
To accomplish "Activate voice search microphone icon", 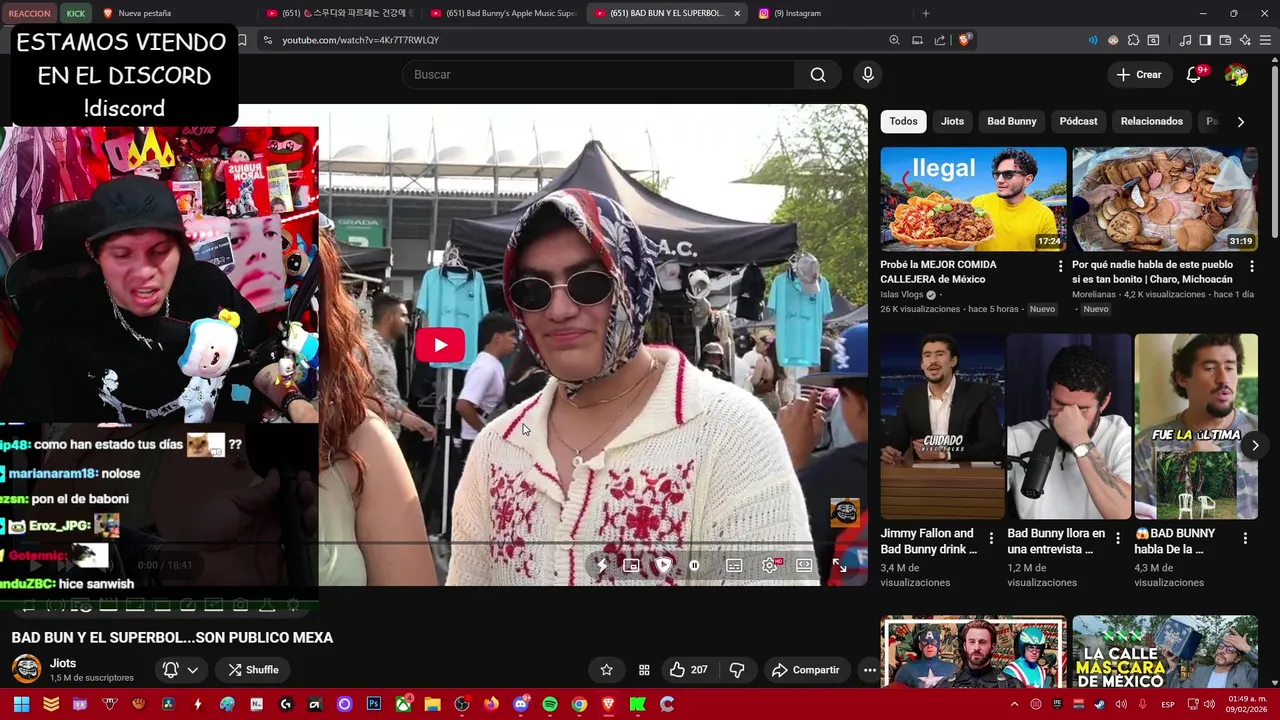I will click(x=868, y=75).
